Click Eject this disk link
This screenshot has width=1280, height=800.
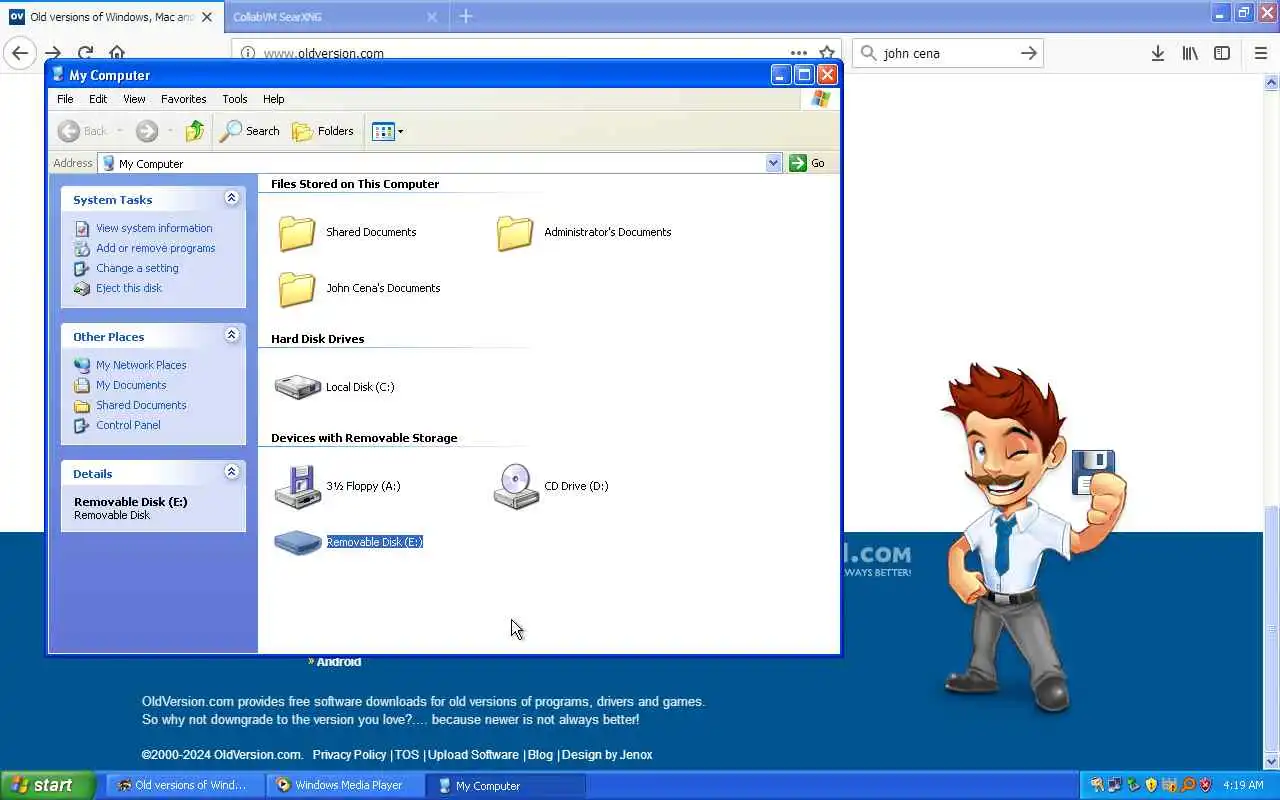coord(129,288)
